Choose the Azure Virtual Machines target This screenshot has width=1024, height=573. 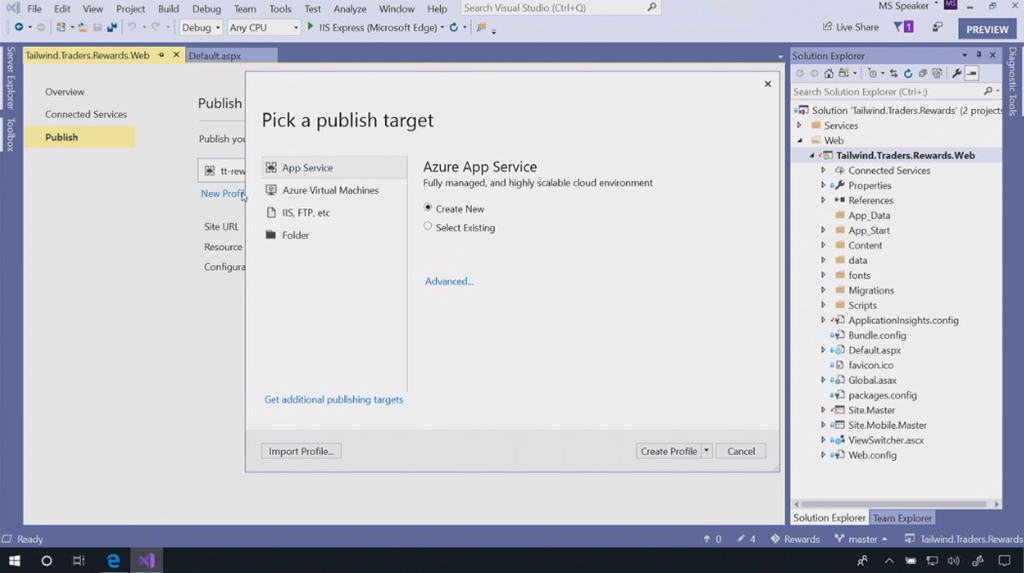click(329, 190)
